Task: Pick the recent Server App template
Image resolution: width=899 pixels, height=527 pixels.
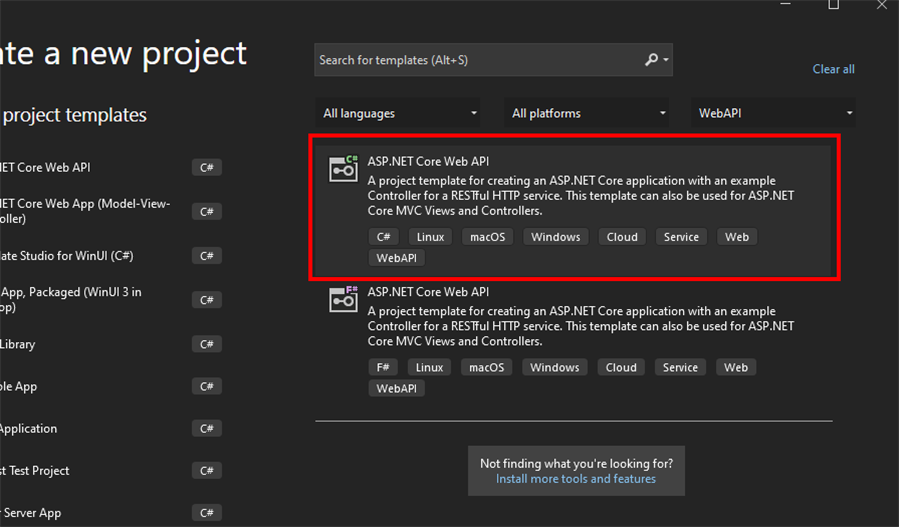Action: (35, 513)
